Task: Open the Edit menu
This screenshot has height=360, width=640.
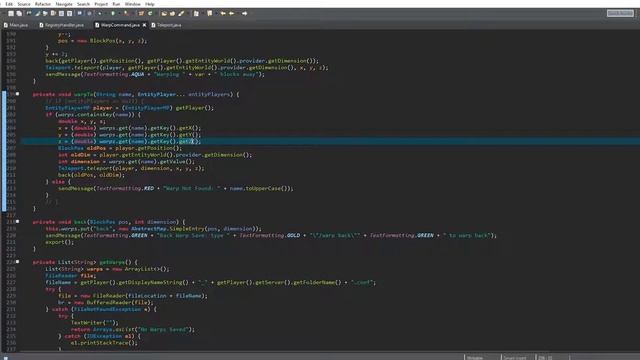Action: pyautogui.click(x=9, y=4)
